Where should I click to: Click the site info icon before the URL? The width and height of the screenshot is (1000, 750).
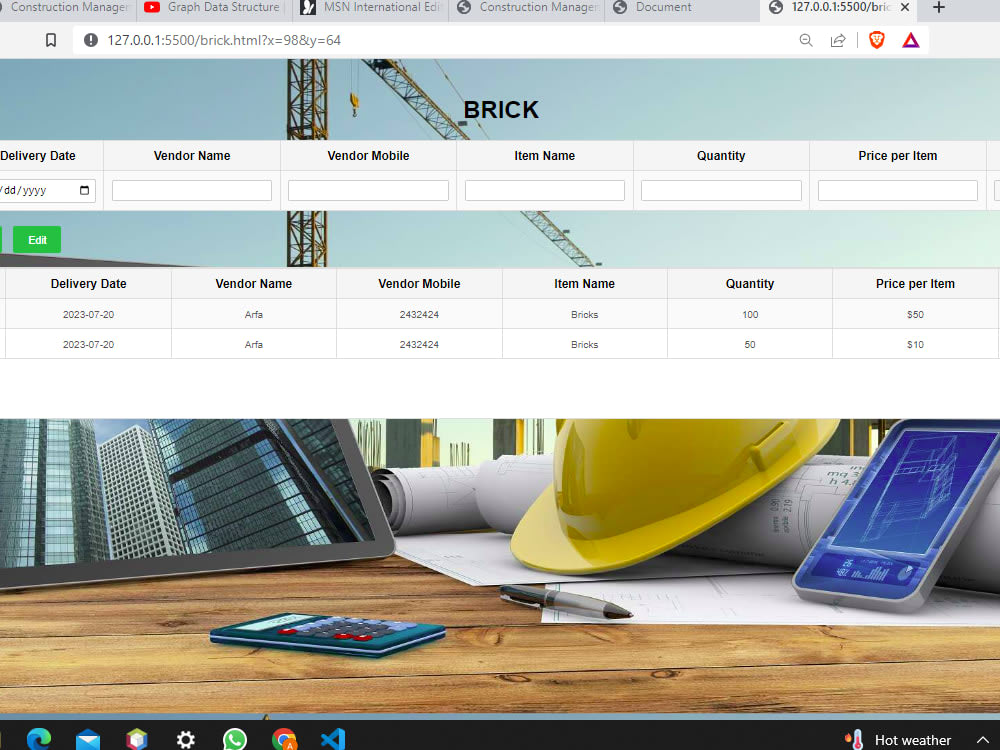pos(91,41)
